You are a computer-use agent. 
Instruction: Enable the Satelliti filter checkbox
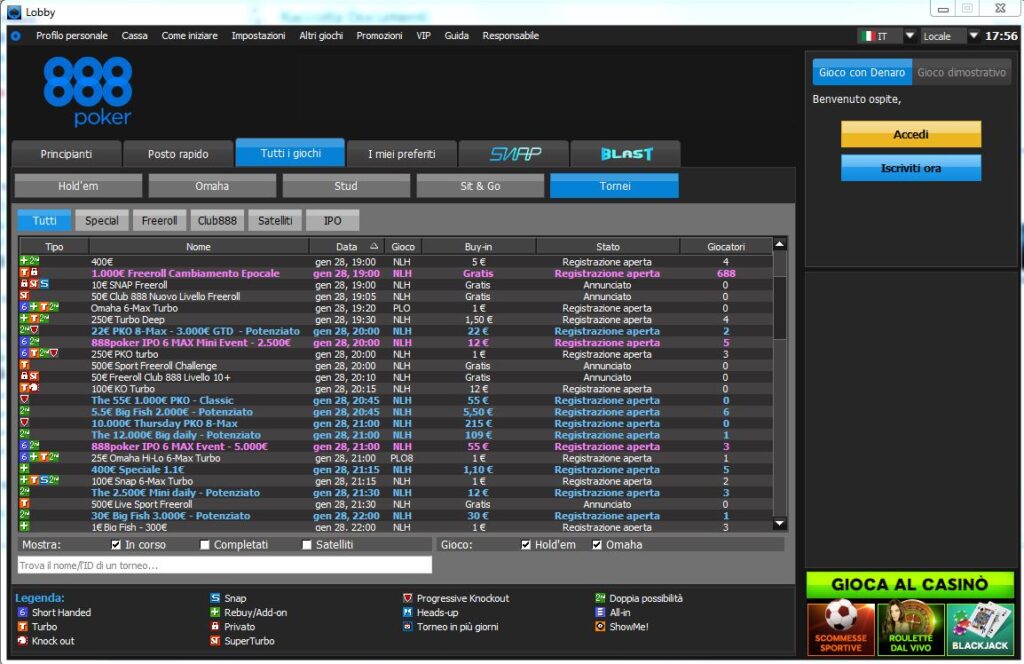click(x=306, y=545)
